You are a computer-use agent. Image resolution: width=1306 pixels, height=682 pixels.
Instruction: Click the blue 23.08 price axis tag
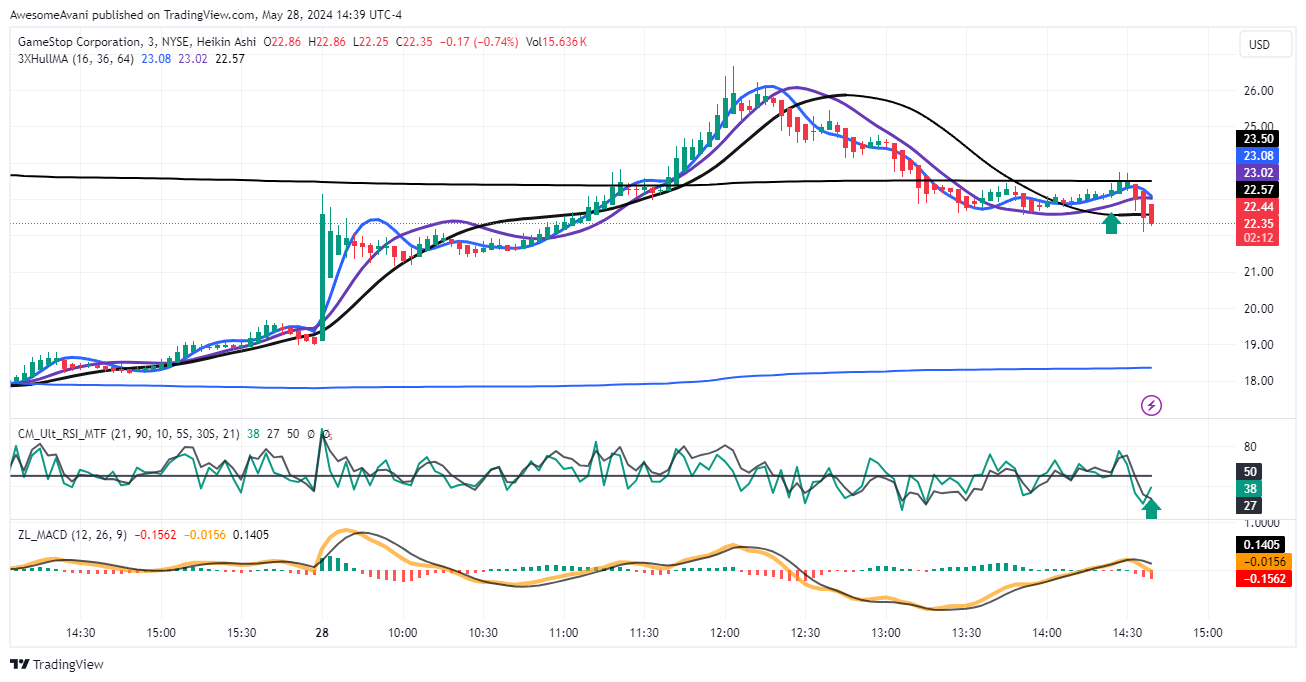coord(1257,156)
